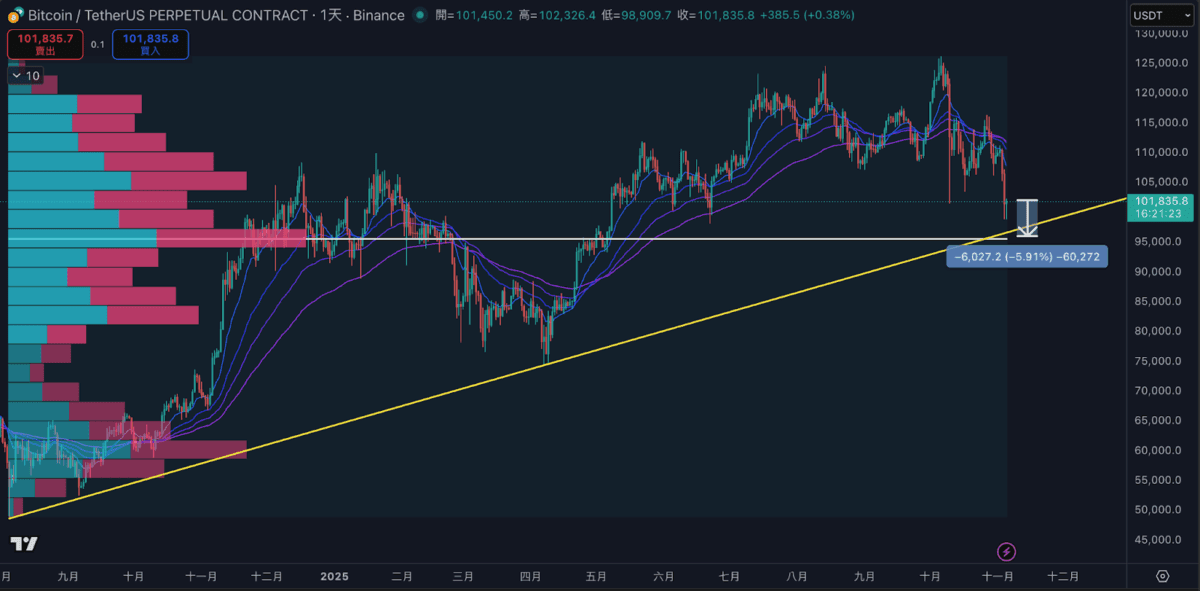Image resolution: width=1200 pixels, height=591 pixels.
Task: Click the green market status dot
Action: coord(419,15)
